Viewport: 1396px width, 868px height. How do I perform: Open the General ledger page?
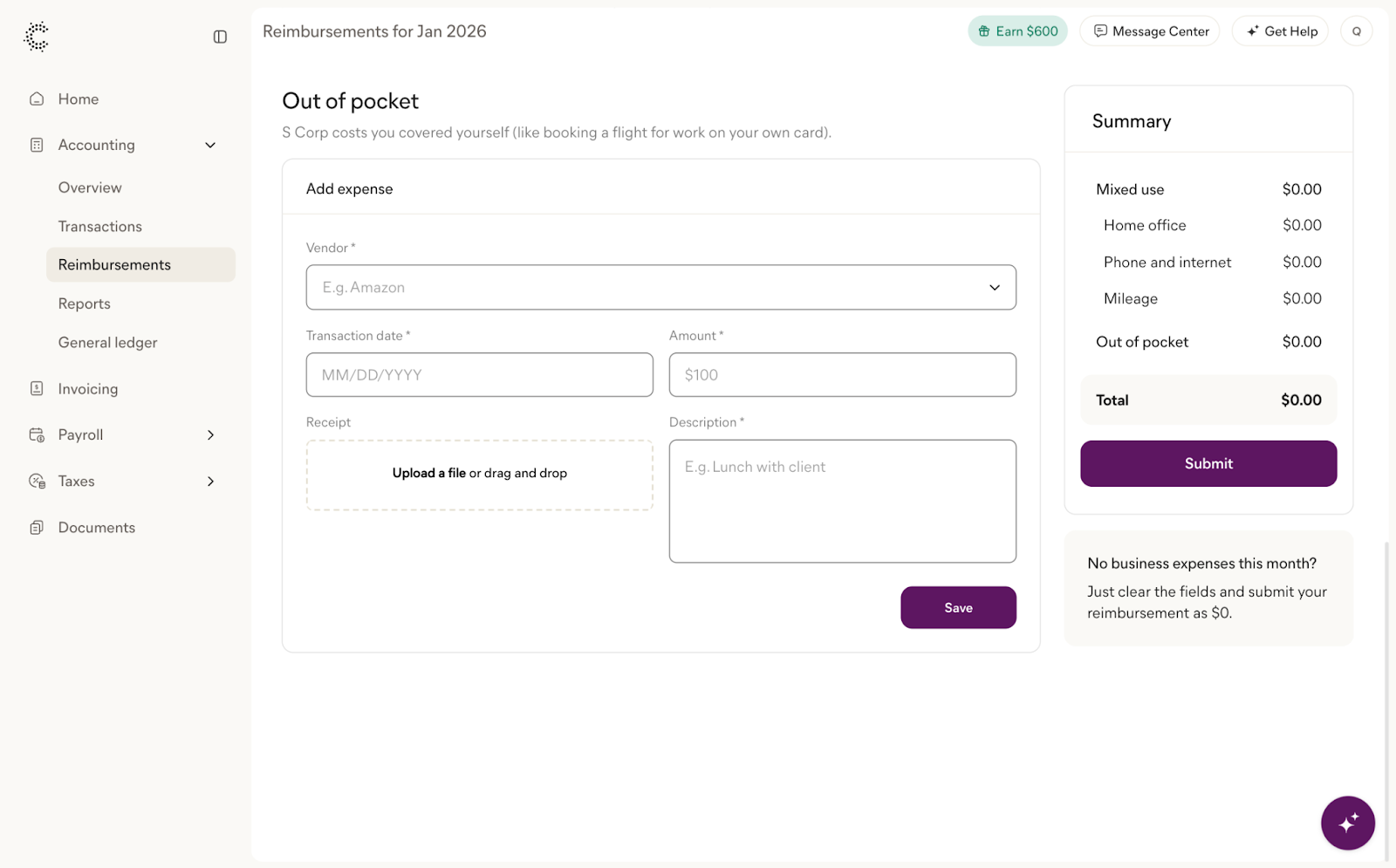[x=108, y=343]
